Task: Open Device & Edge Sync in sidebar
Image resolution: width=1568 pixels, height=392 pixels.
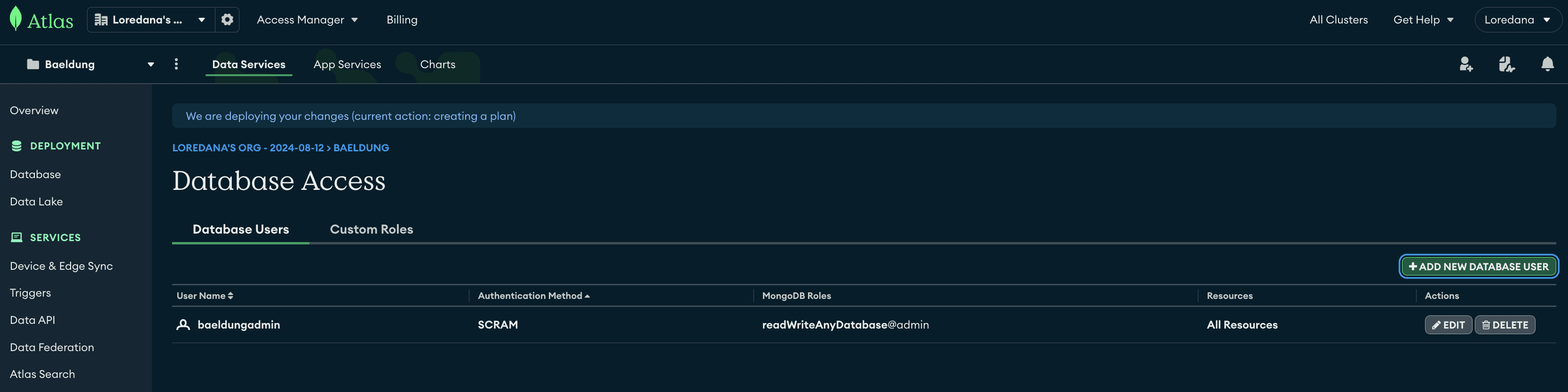Action: [61, 266]
